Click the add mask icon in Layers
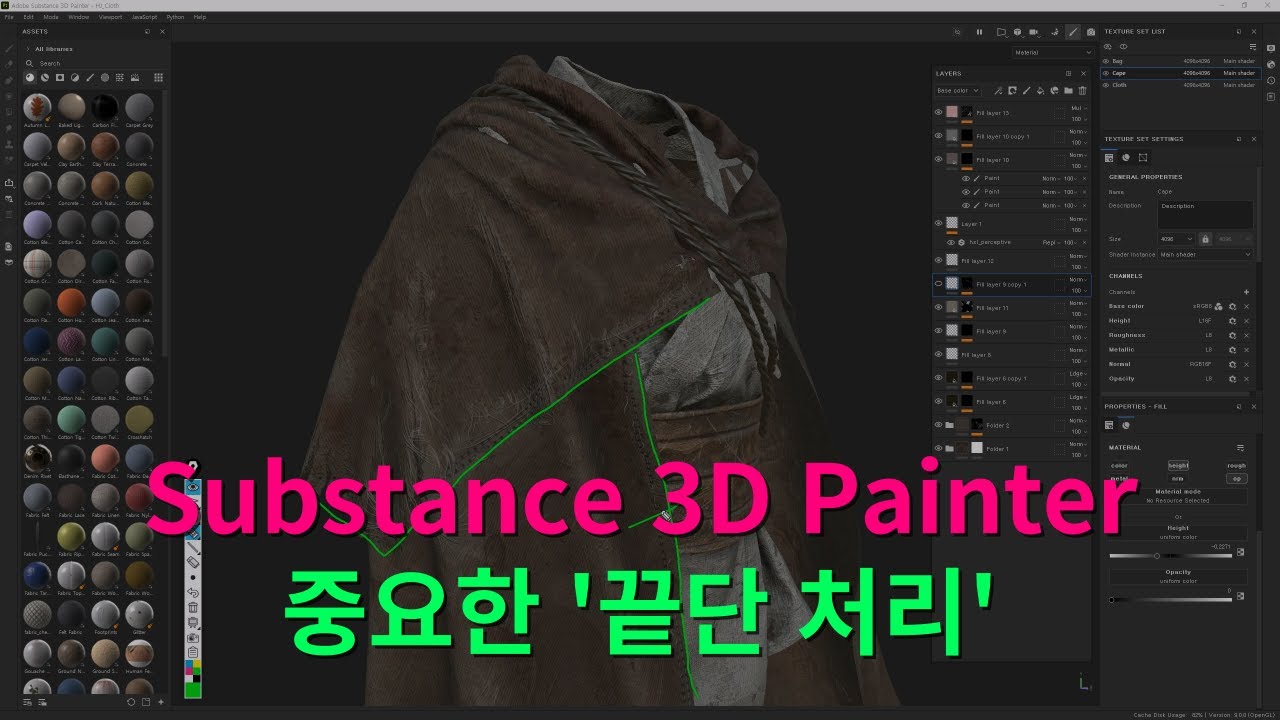This screenshot has height=720, width=1280. [x=1012, y=91]
